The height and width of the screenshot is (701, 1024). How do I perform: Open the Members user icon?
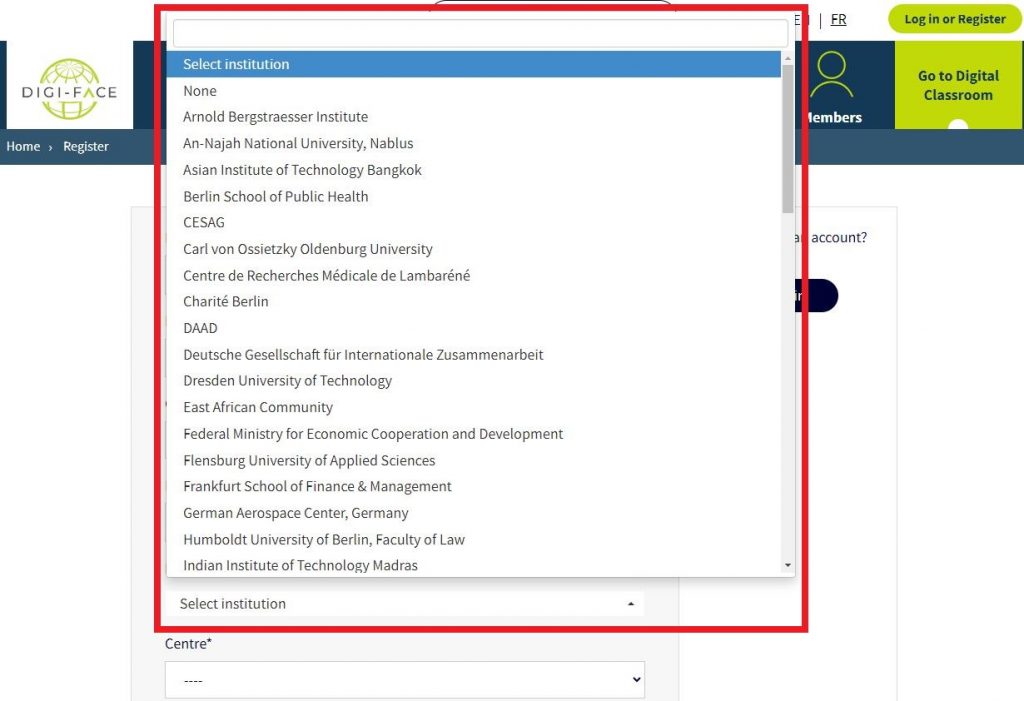coord(831,74)
